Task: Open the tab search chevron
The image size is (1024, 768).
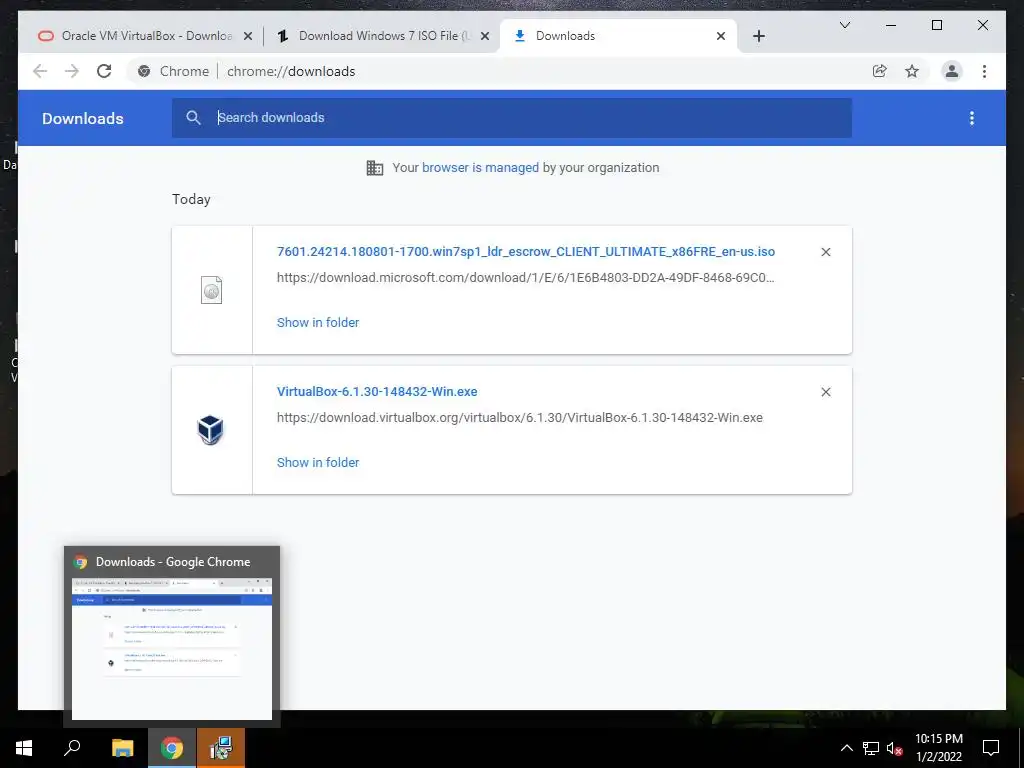Action: 844,25
